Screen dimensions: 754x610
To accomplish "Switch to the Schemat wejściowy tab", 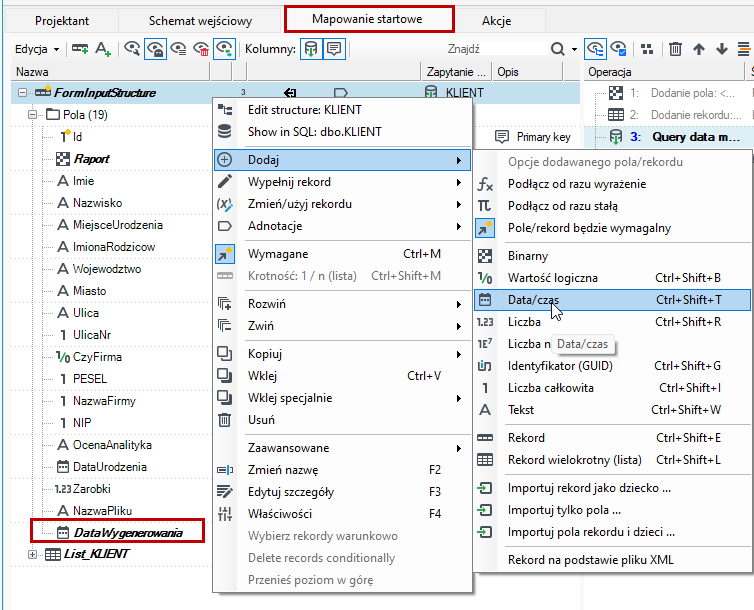I will [200, 21].
